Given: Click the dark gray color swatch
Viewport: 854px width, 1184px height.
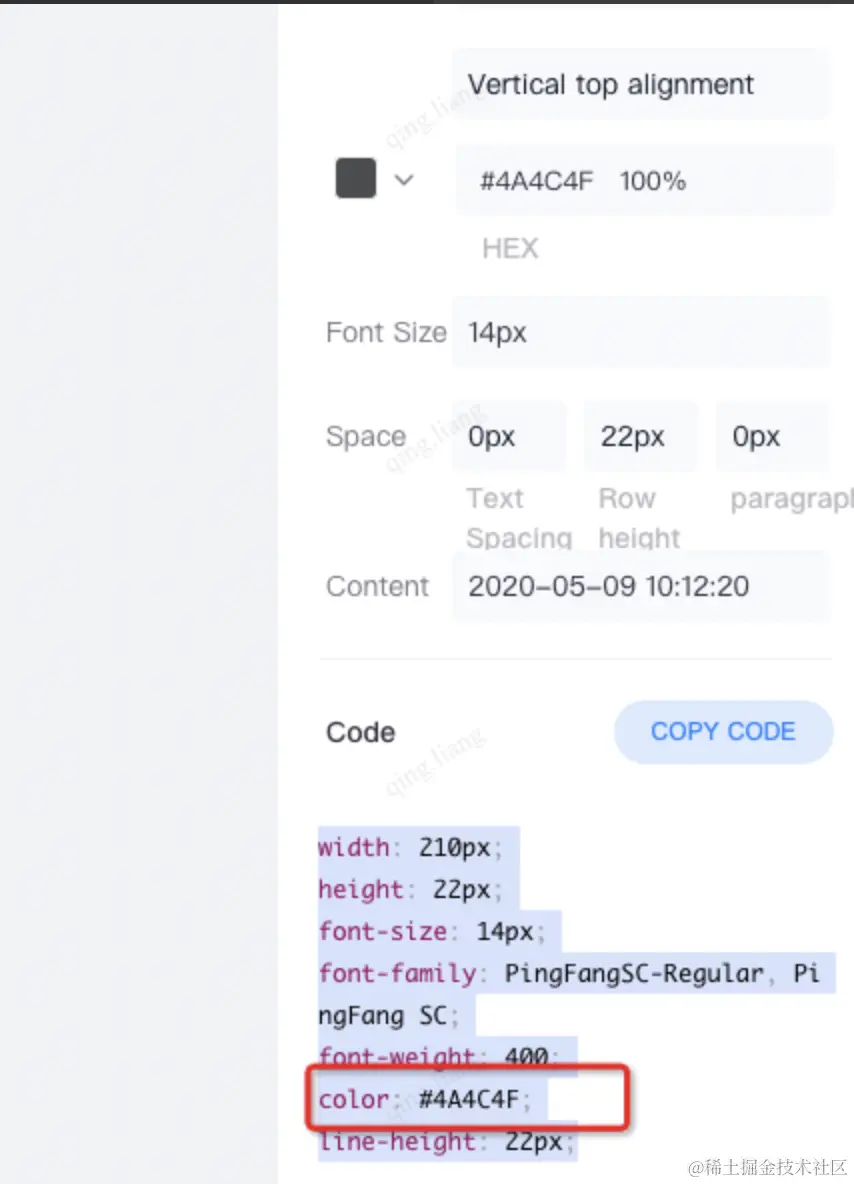Looking at the screenshot, I should (x=355, y=179).
